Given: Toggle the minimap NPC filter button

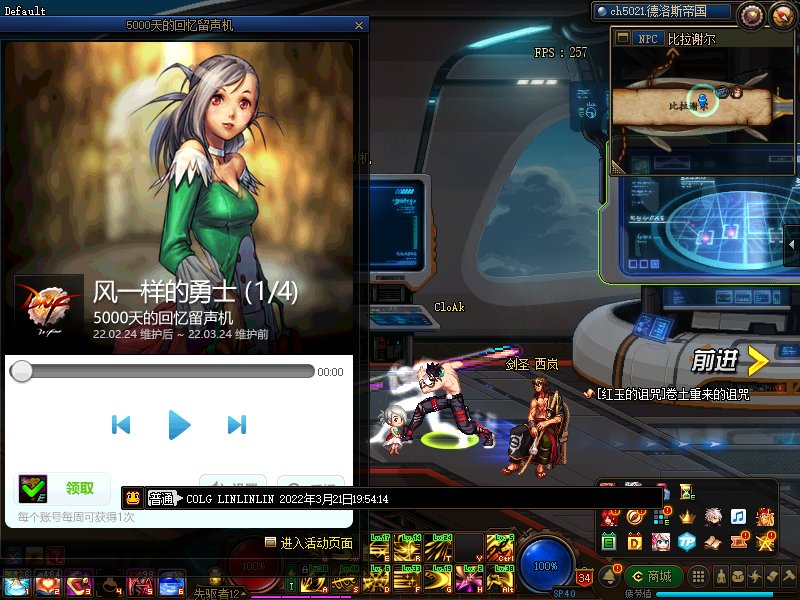Looking at the screenshot, I should point(647,39).
